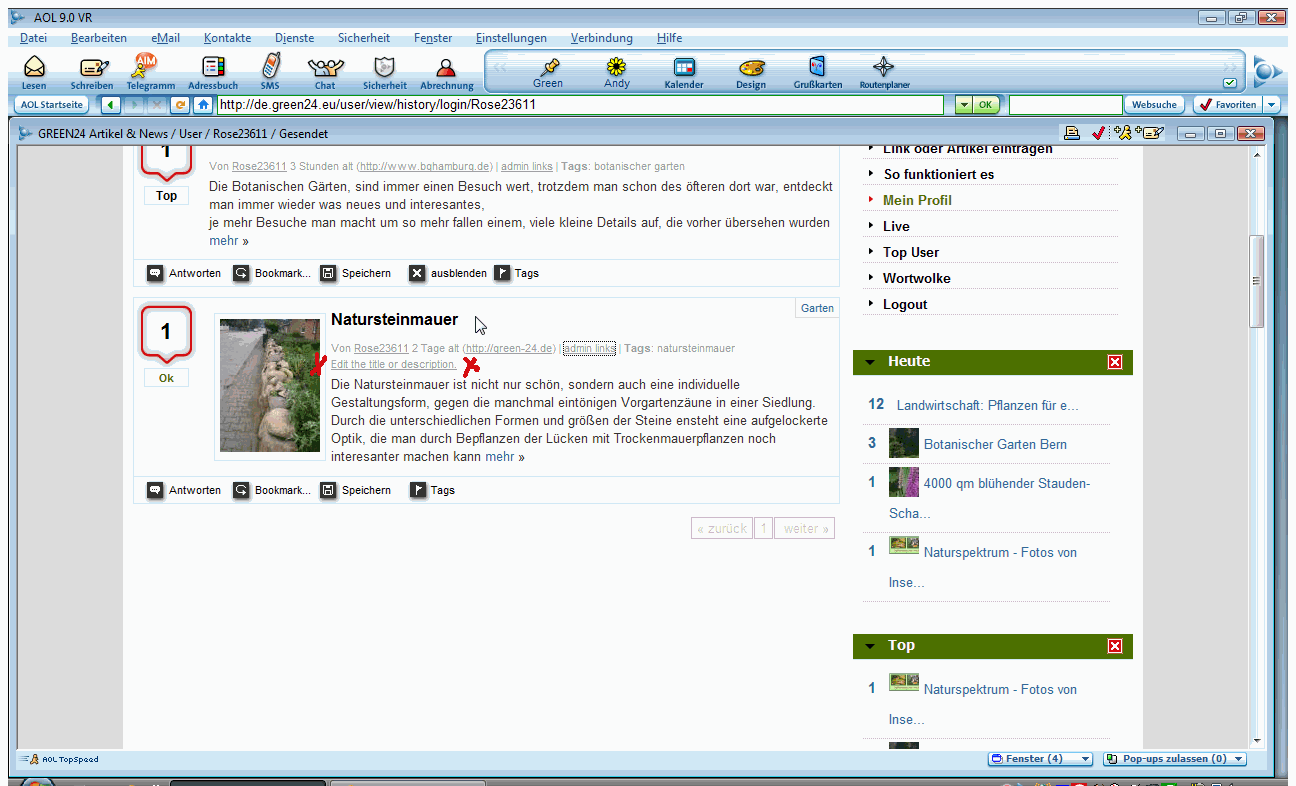Click the Websuche button
The height and width of the screenshot is (786, 1296).
1154,104
